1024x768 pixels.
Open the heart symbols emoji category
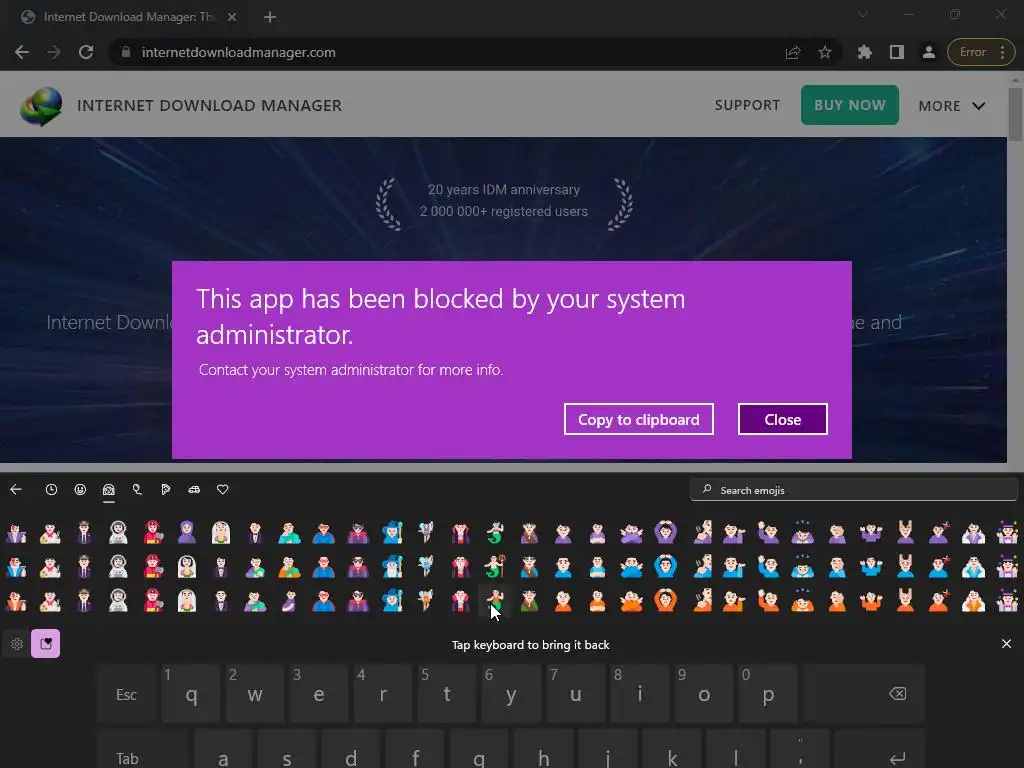pyautogui.click(x=223, y=490)
